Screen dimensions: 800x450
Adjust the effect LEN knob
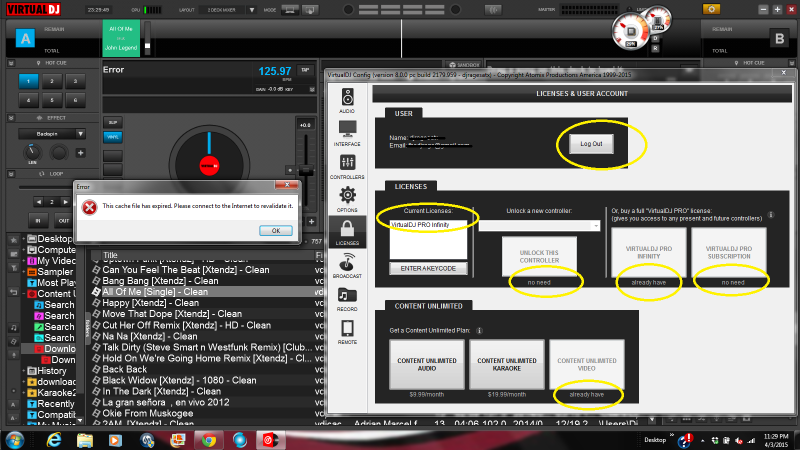tap(32, 152)
